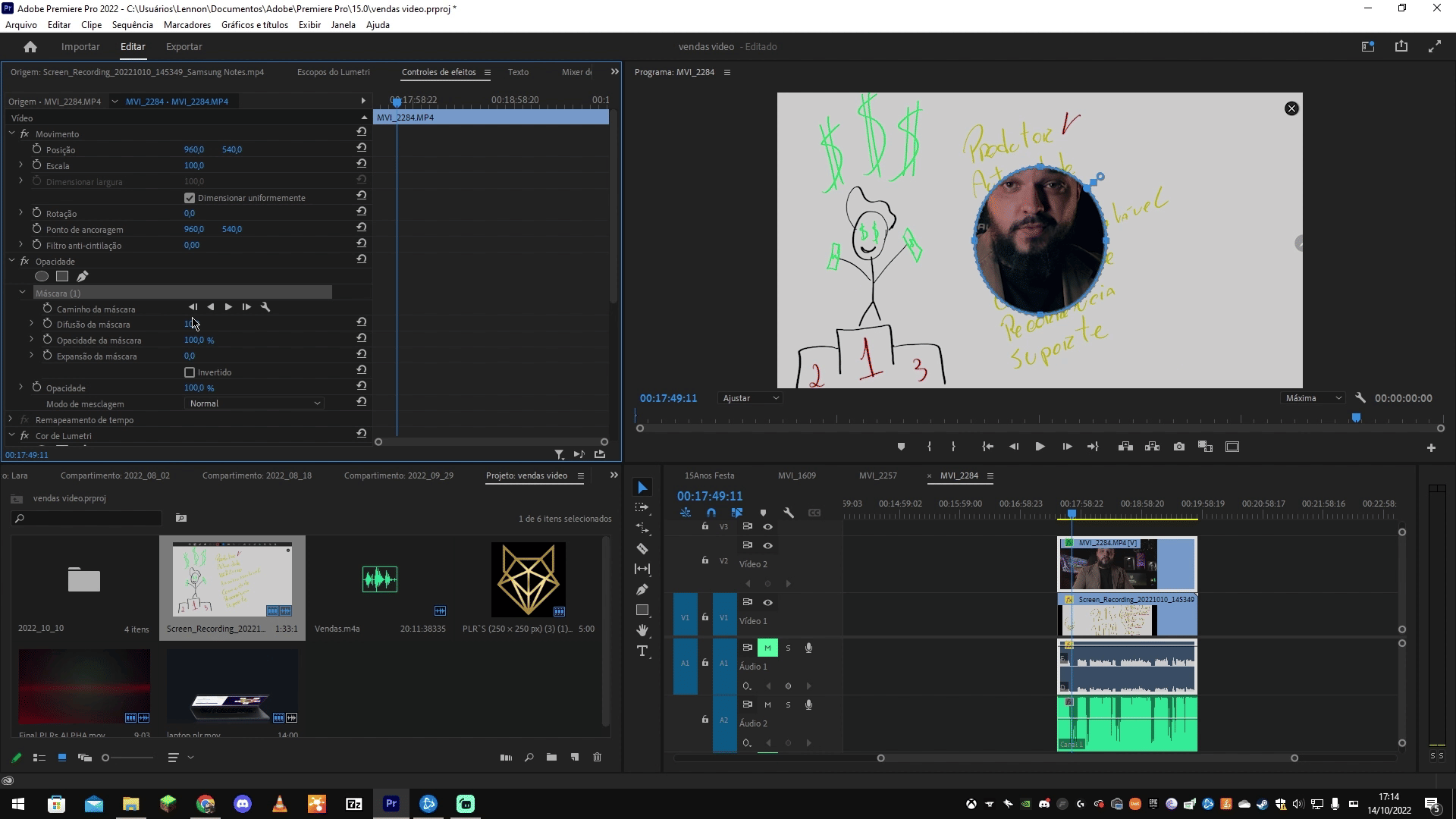The image size is (1456, 819).
Task: Switch to the Escopos do Lumetri tab
Action: [333, 72]
